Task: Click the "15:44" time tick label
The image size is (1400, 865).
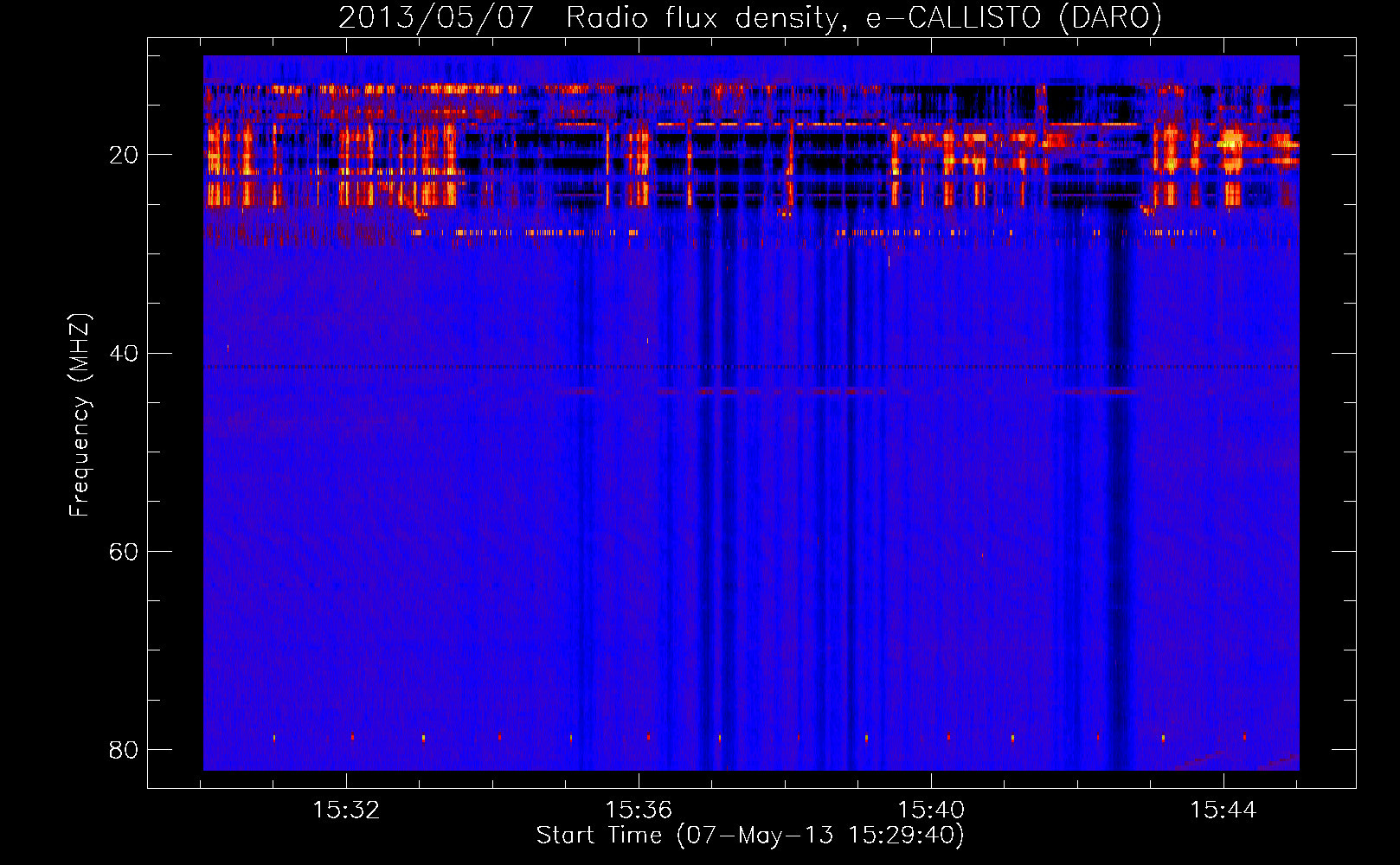Action: click(1223, 810)
